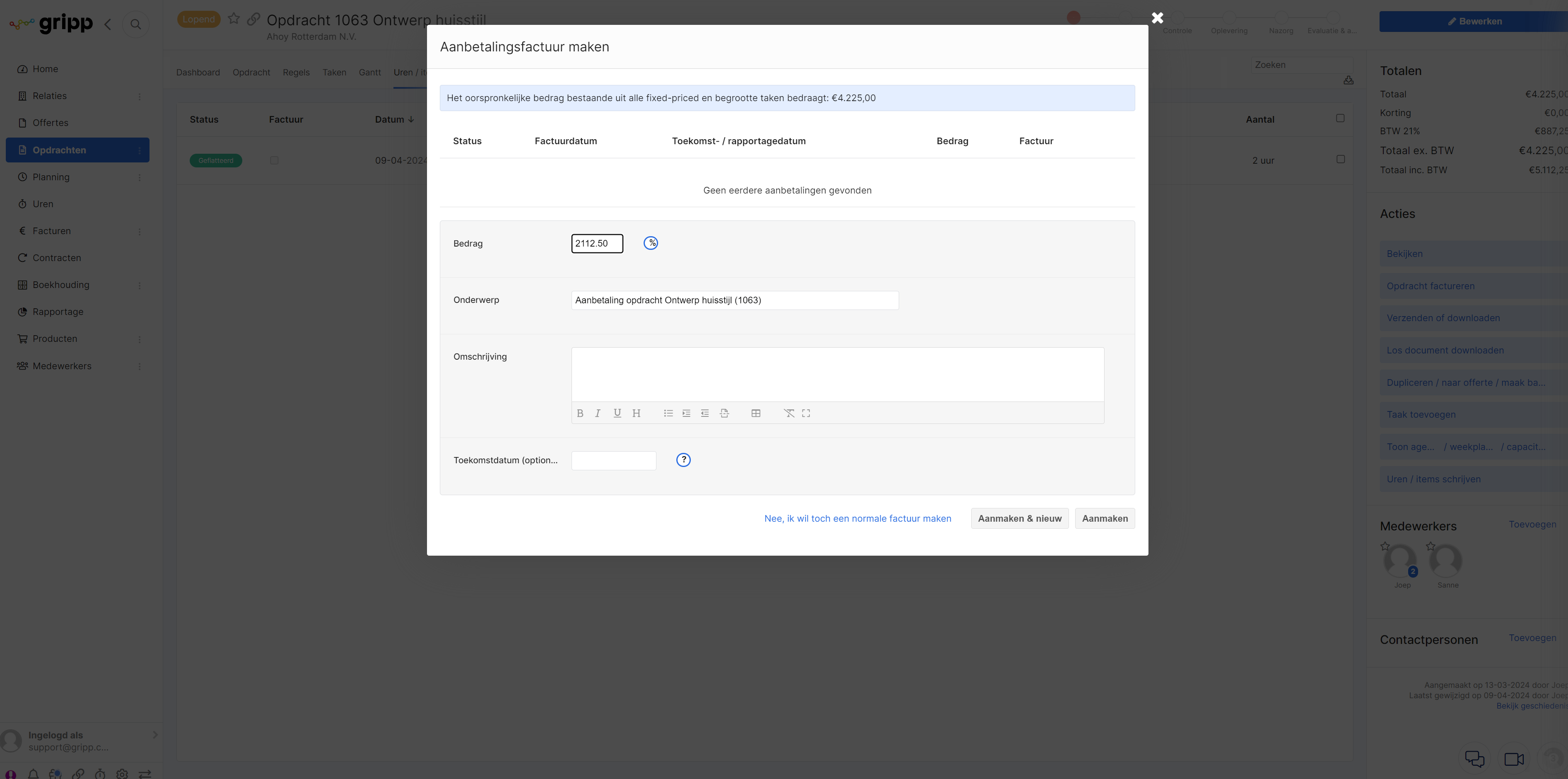
Task: Open the video camera icon bottom right
Action: click(x=1514, y=759)
